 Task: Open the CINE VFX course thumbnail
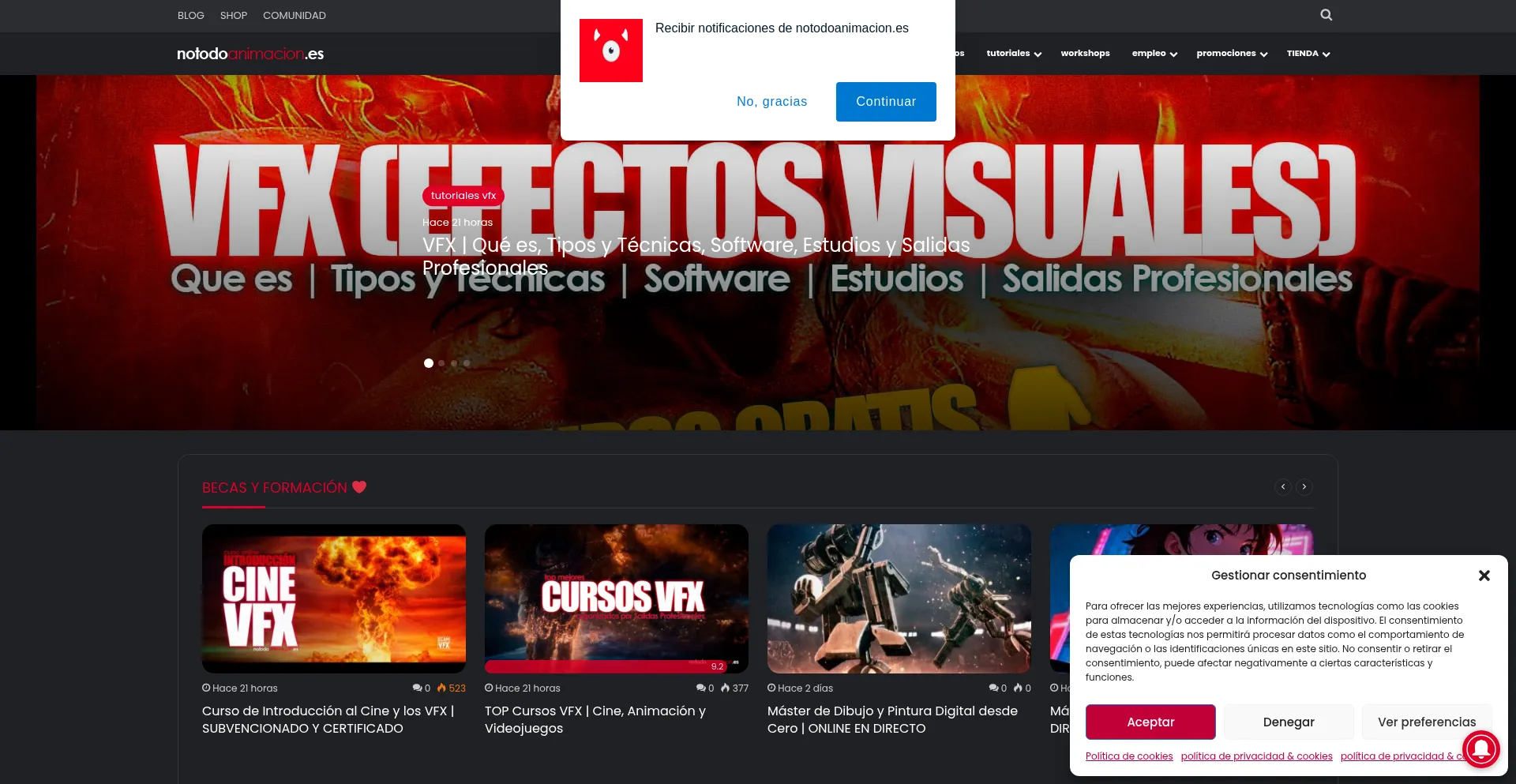[x=334, y=598]
